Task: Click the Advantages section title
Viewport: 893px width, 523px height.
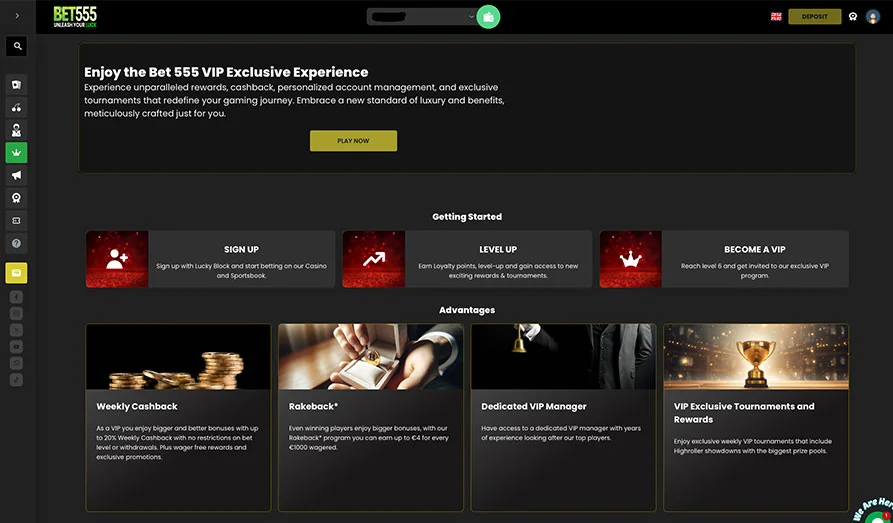Action: point(467,310)
